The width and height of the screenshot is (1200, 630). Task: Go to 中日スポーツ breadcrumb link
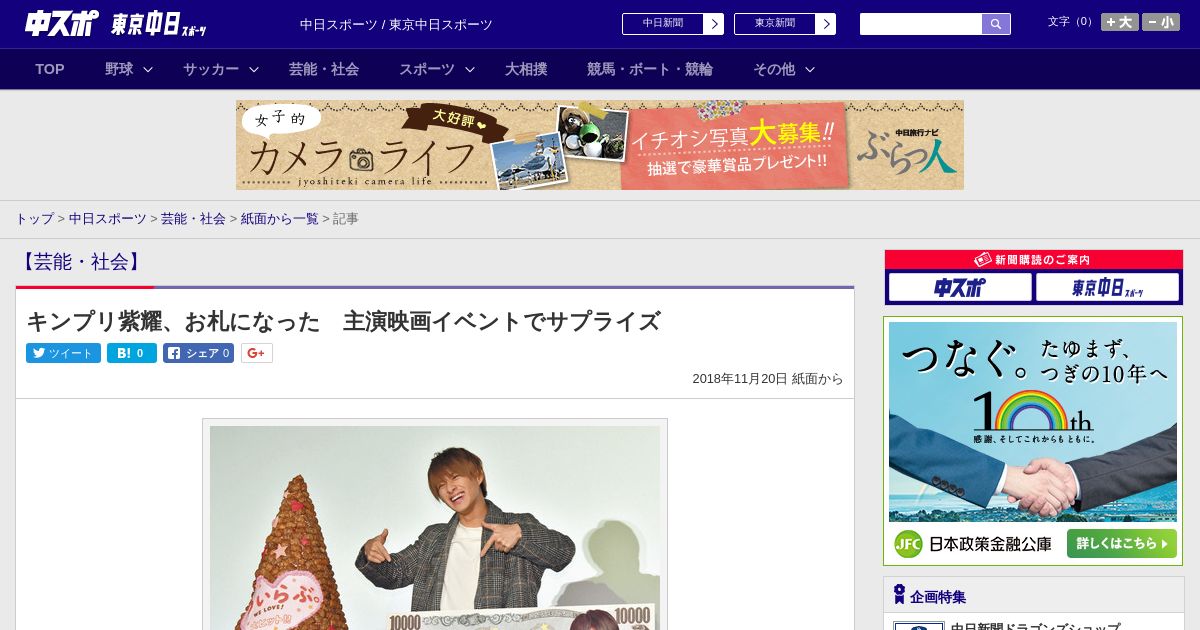[x=107, y=218]
